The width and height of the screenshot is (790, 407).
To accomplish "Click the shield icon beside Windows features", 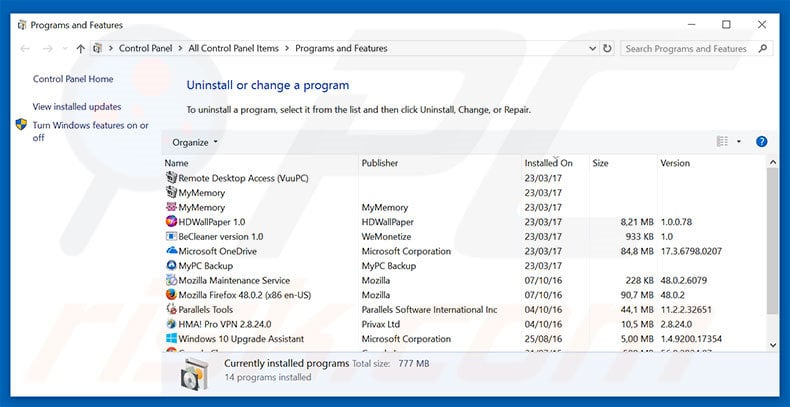I will (21, 124).
